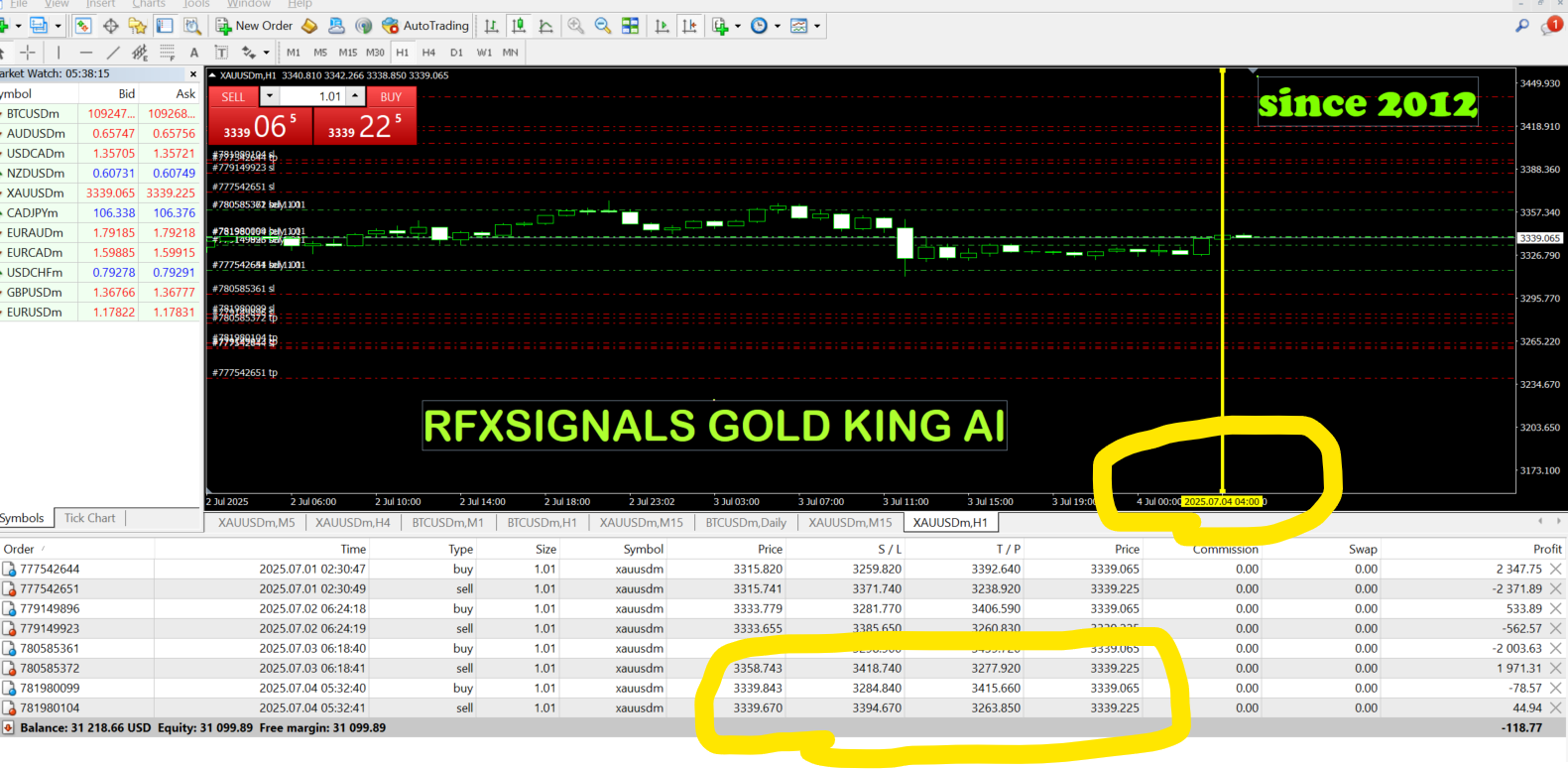The height and width of the screenshot is (769, 1568).
Task: Select XAUUSDm row in Market Watch
Action: 99,193
